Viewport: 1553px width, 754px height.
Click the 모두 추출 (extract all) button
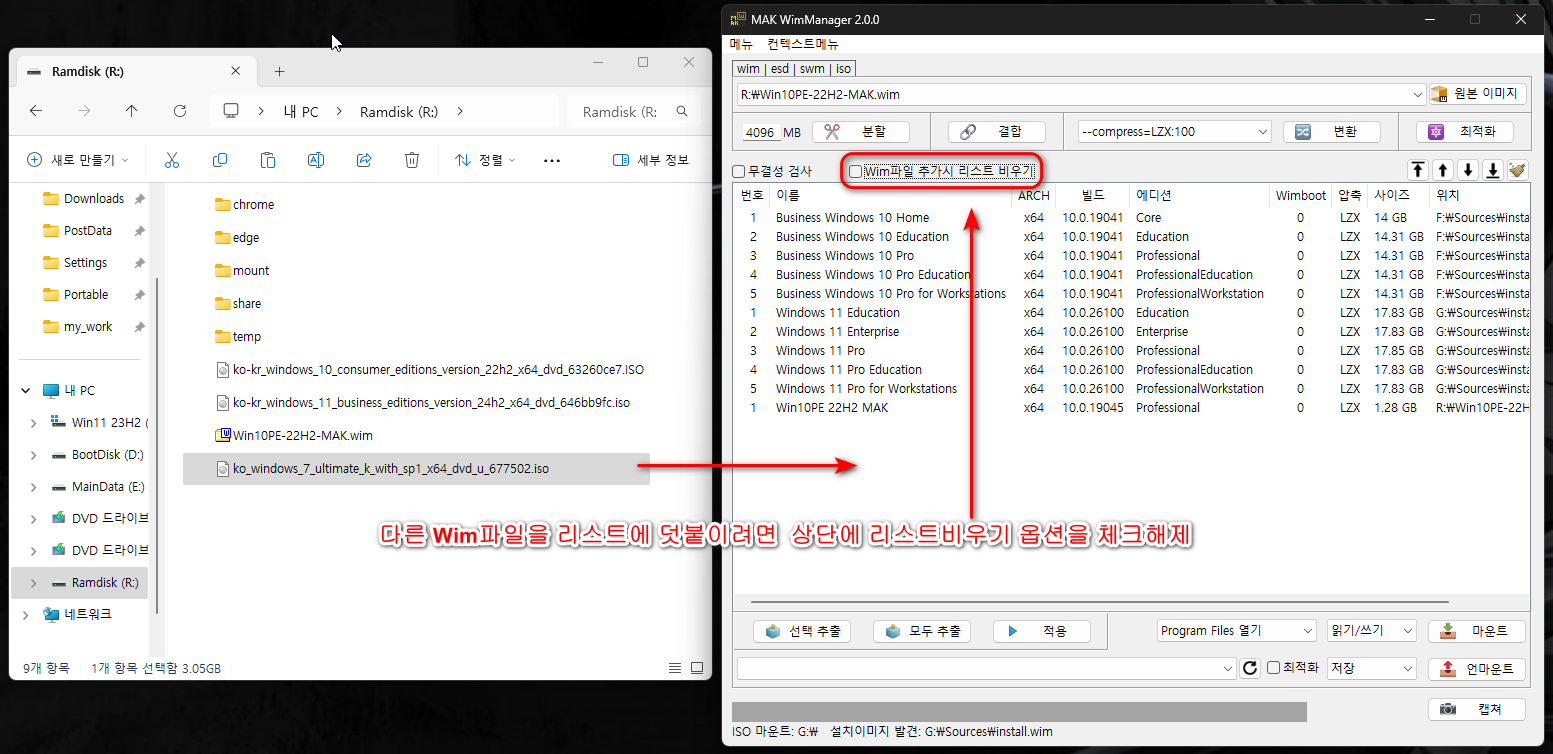coord(922,631)
